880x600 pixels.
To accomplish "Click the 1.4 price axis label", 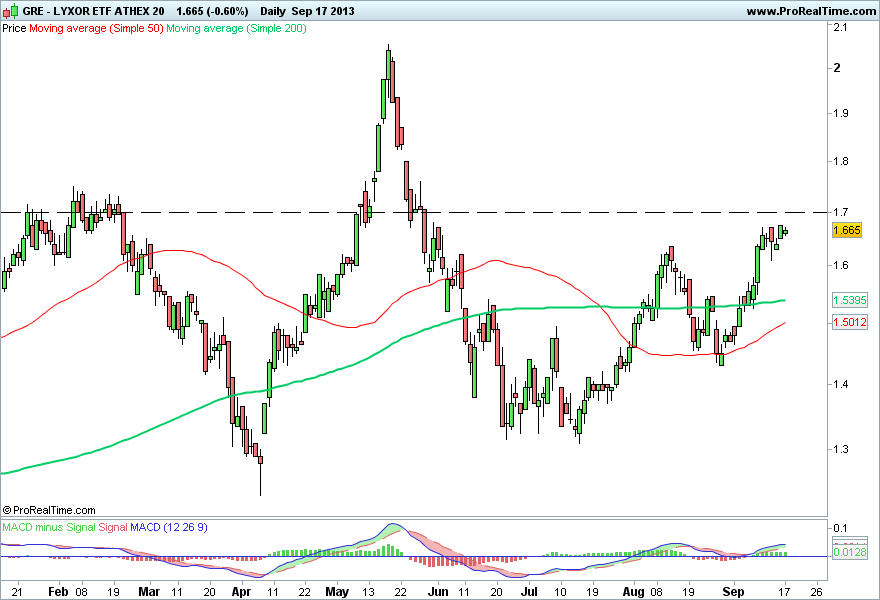I will click(840, 384).
